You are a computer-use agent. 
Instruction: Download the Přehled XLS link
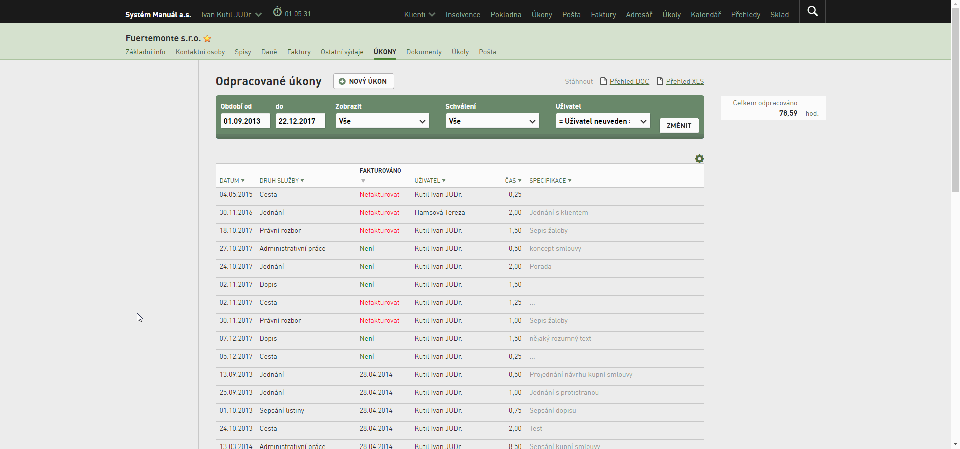click(684, 81)
